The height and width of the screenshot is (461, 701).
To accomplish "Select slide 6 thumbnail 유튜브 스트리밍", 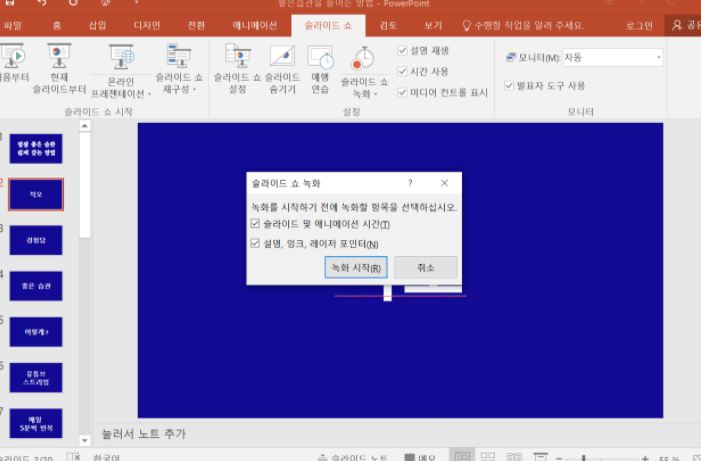I will point(36,378).
